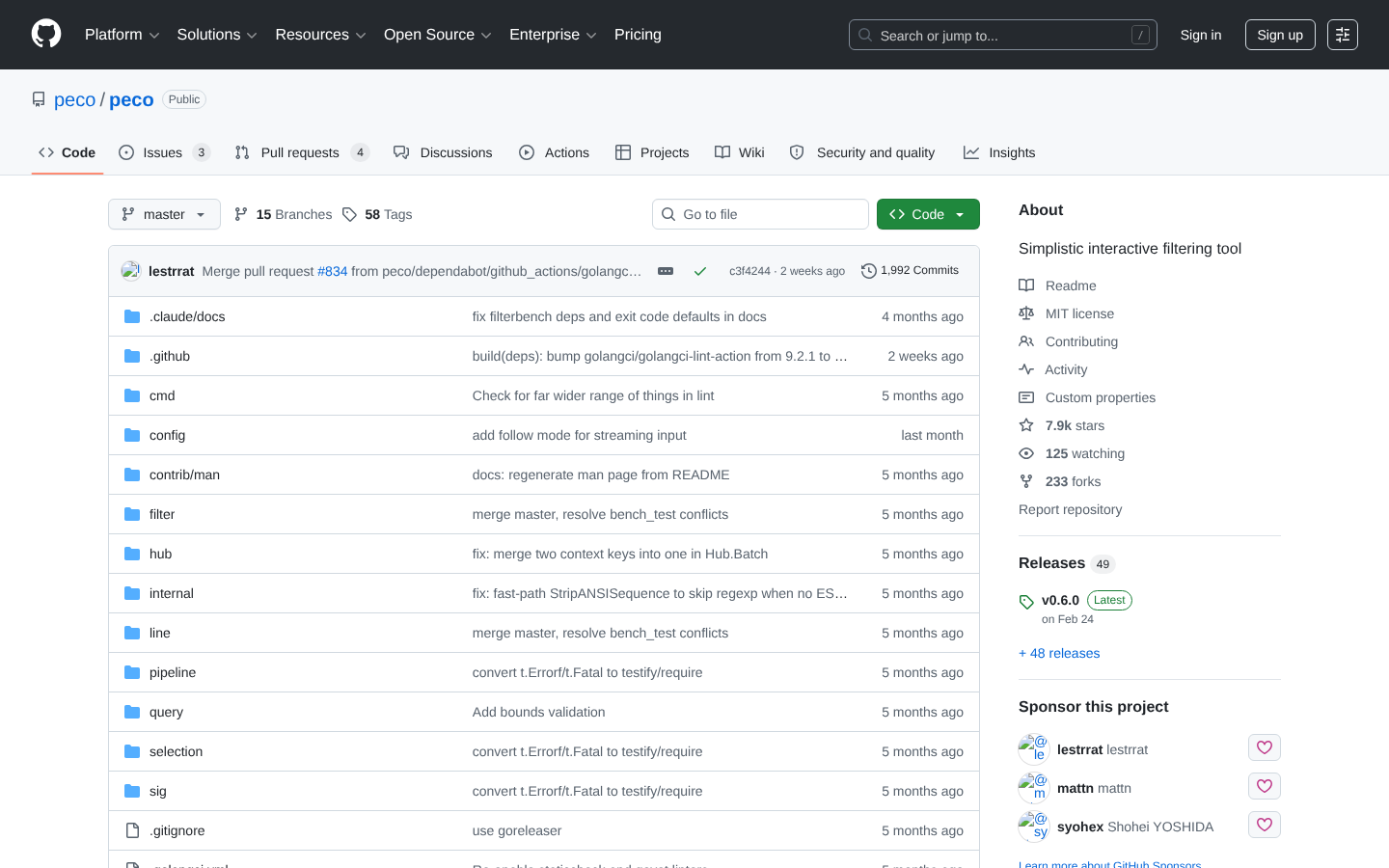Click the watching eye icon
Image resolution: width=1389 pixels, height=868 pixels.
click(x=1026, y=453)
